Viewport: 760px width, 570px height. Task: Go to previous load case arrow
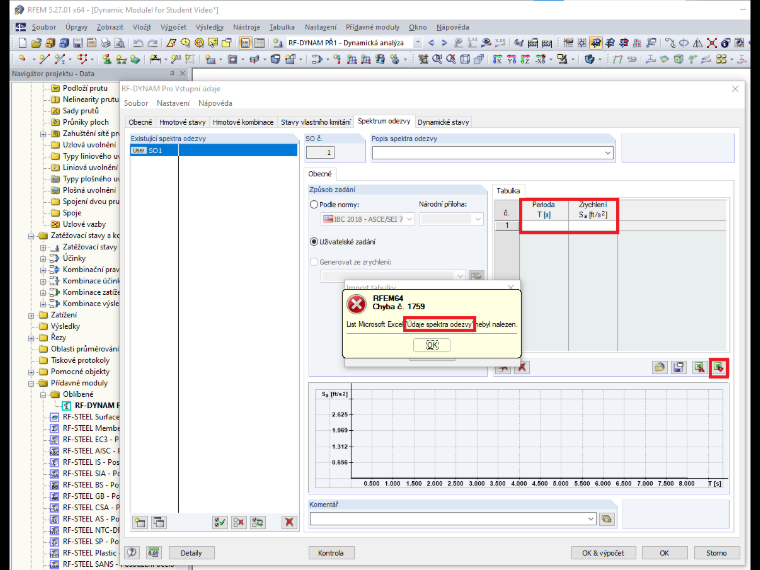431,43
